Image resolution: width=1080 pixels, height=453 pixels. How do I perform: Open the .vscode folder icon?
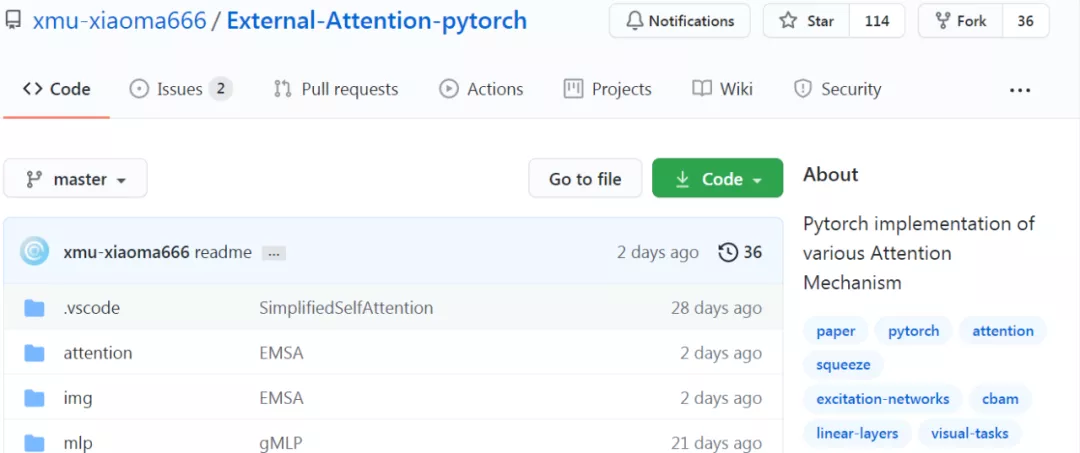[x=34, y=308]
